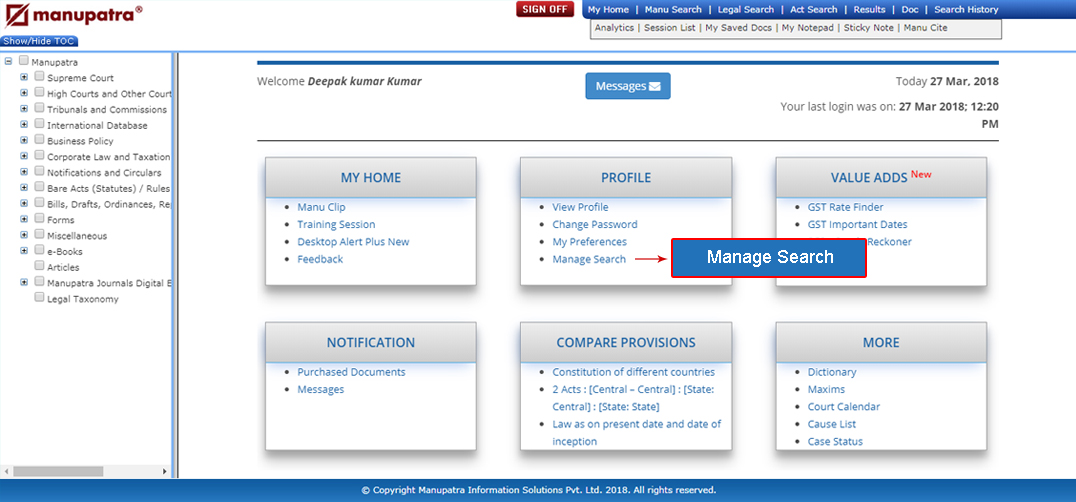Open Messages link under Notification
Image resolution: width=1076 pixels, height=502 pixels.
tap(320, 390)
